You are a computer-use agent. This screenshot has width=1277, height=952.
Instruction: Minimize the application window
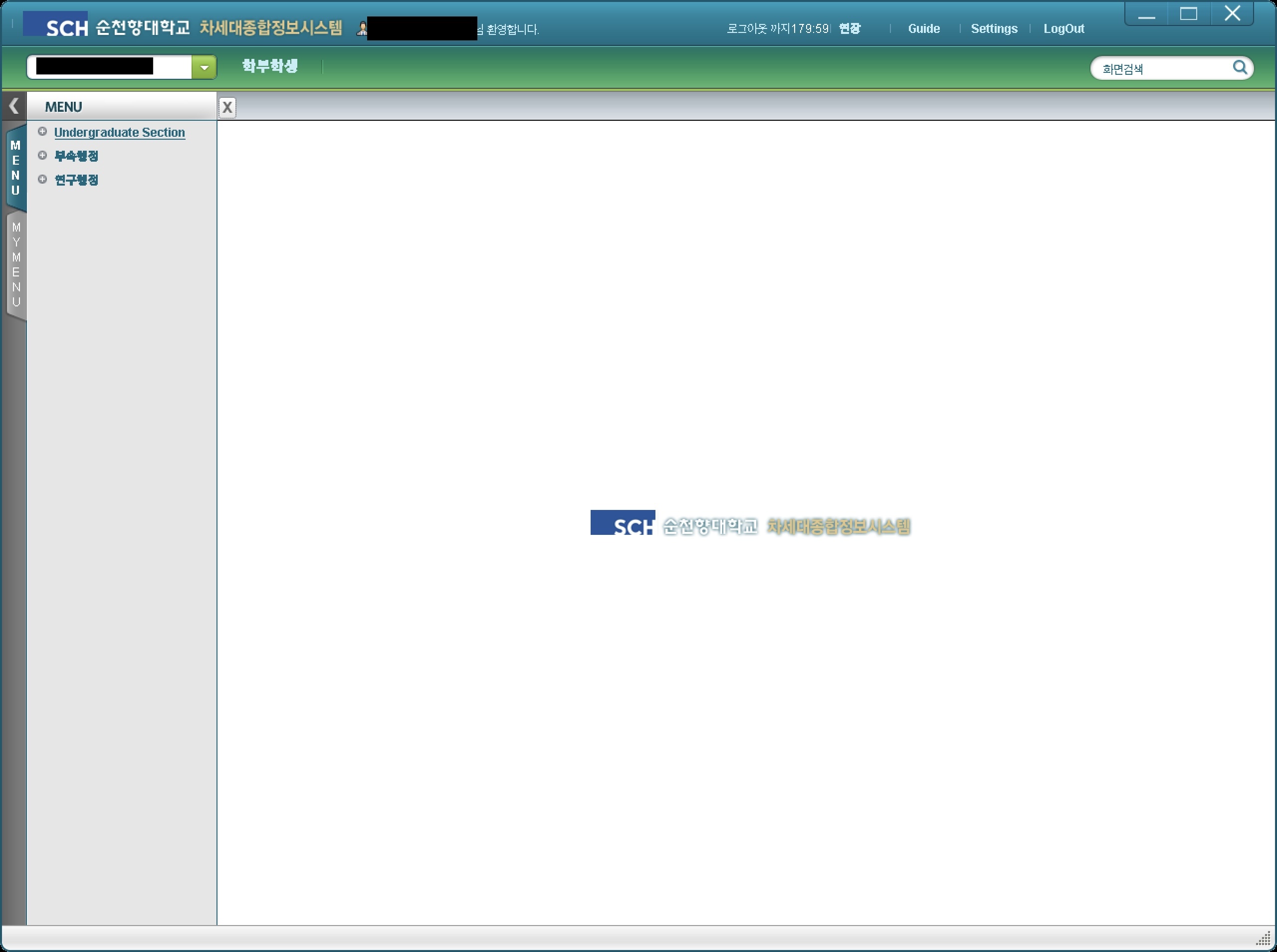[x=1146, y=14]
